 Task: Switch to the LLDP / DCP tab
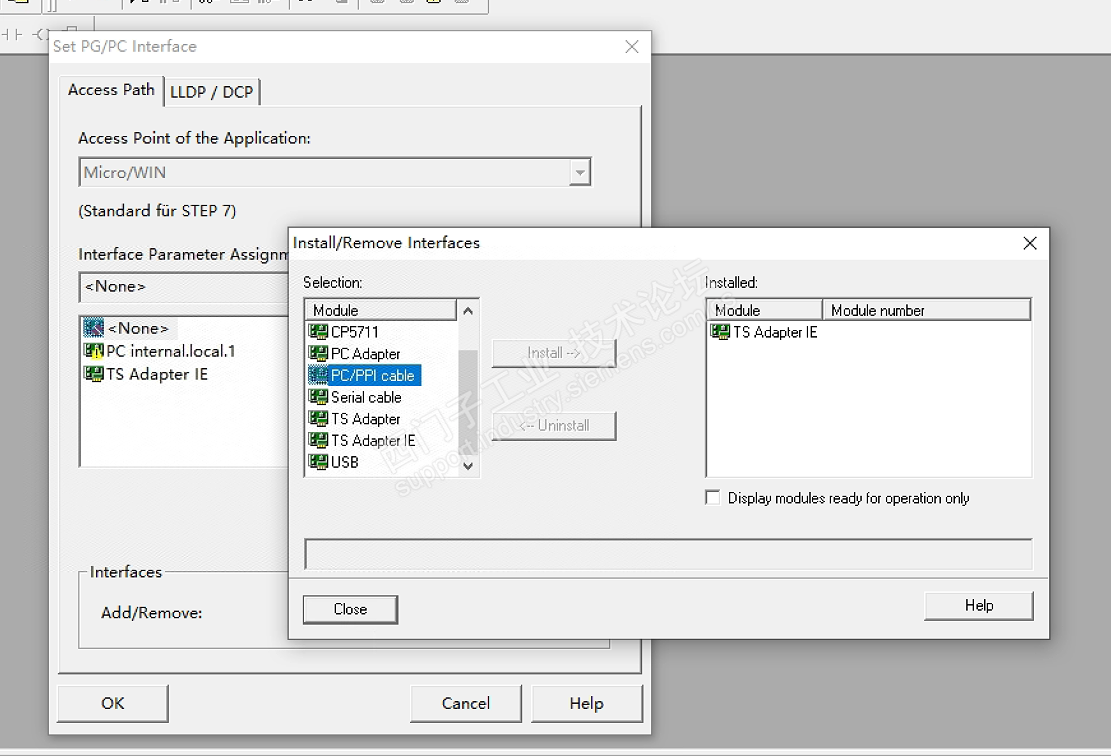(x=212, y=92)
